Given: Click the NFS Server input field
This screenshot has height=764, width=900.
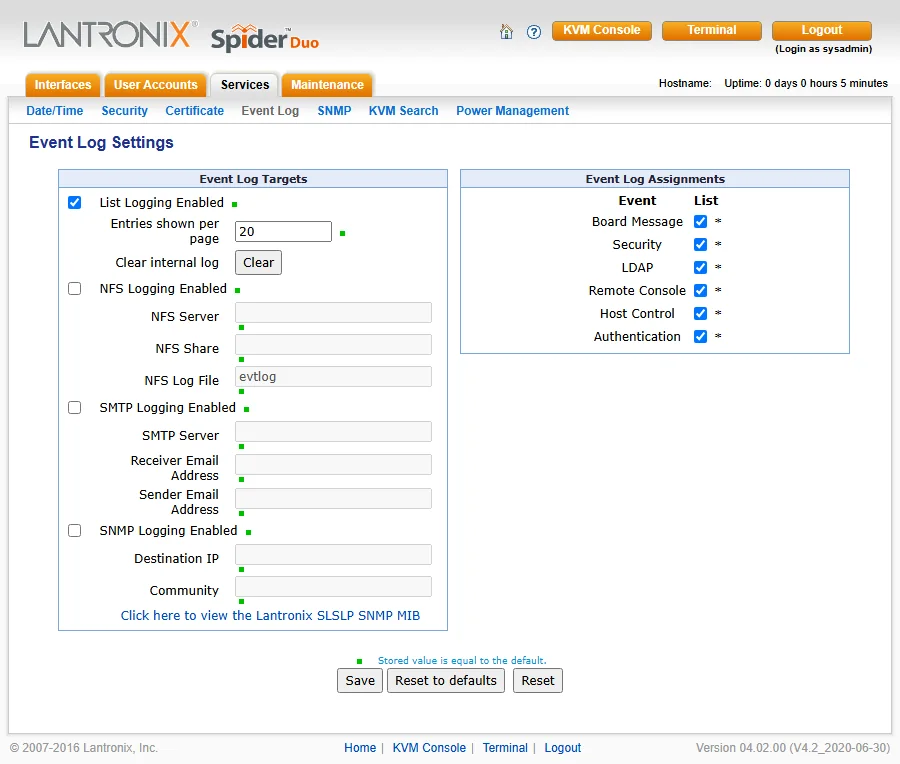Looking at the screenshot, I should (333, 313).
